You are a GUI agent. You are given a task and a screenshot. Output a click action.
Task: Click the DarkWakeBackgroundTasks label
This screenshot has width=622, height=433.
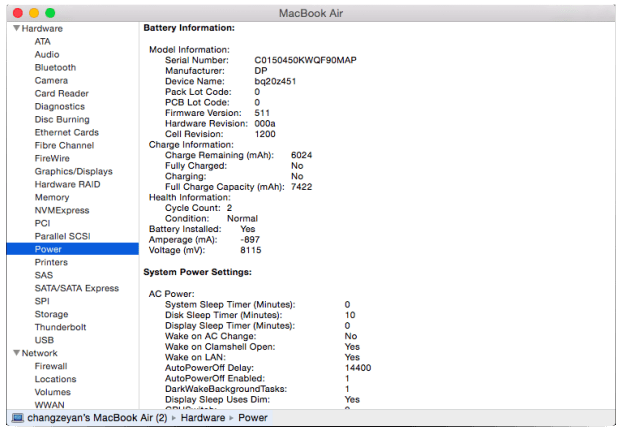226,389
